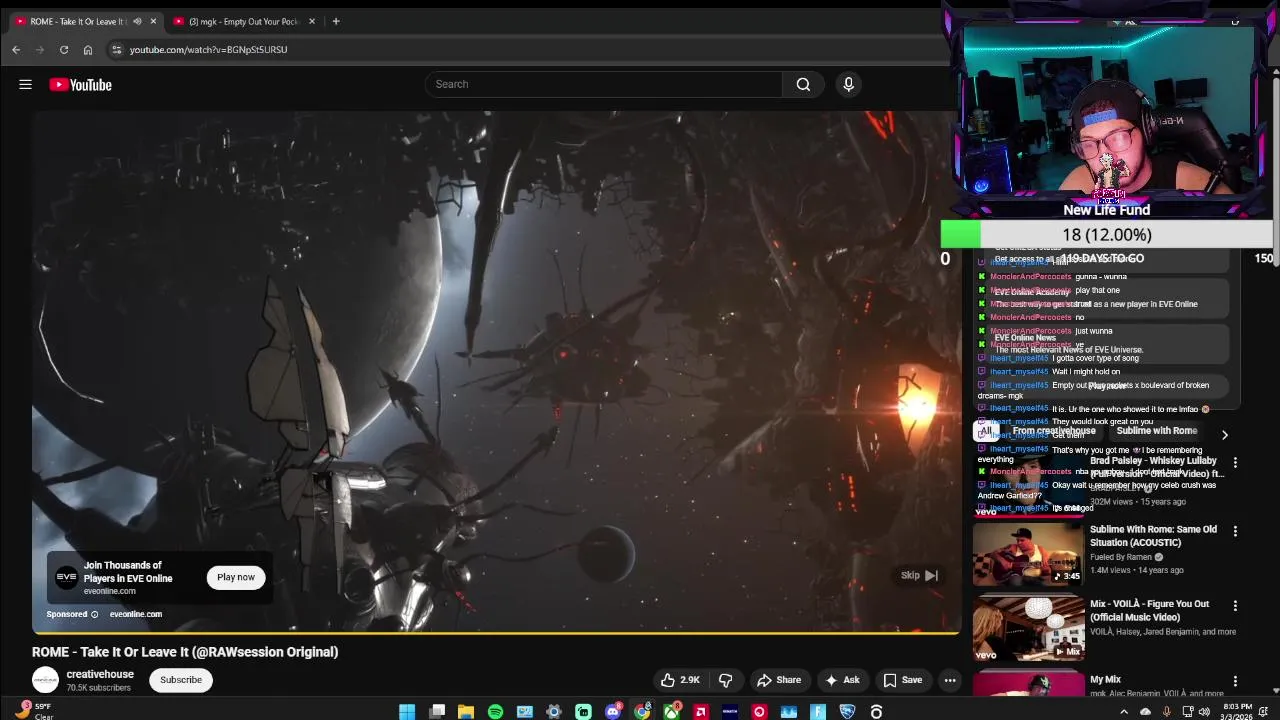Open Sublime With Rome: Same Old Situation title

[1153, 536]
